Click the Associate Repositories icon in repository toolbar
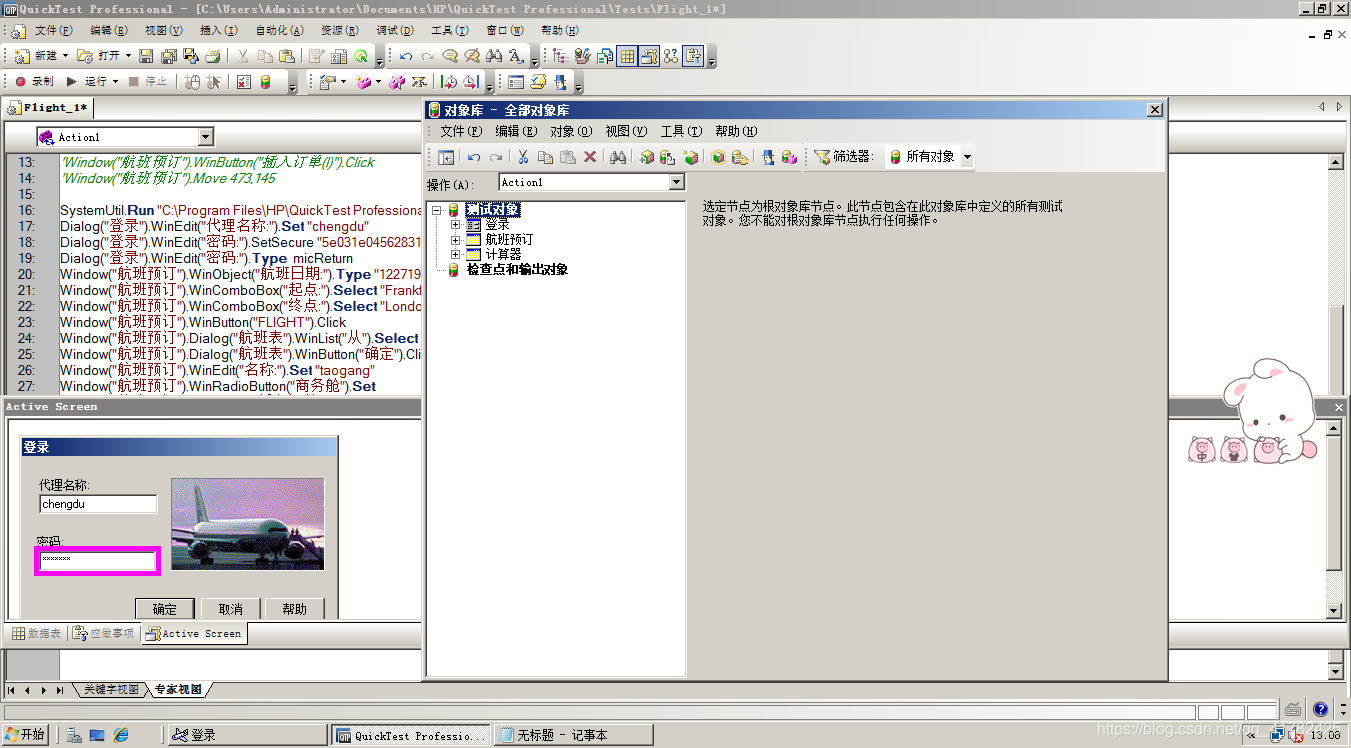 [789, 157]
